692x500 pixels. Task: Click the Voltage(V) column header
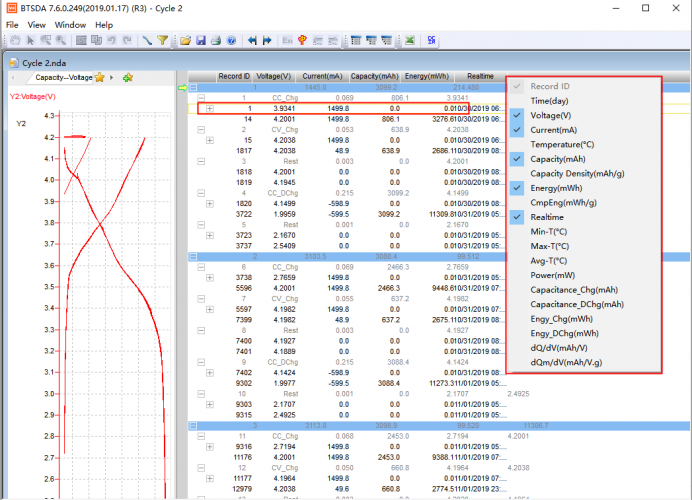274,76
